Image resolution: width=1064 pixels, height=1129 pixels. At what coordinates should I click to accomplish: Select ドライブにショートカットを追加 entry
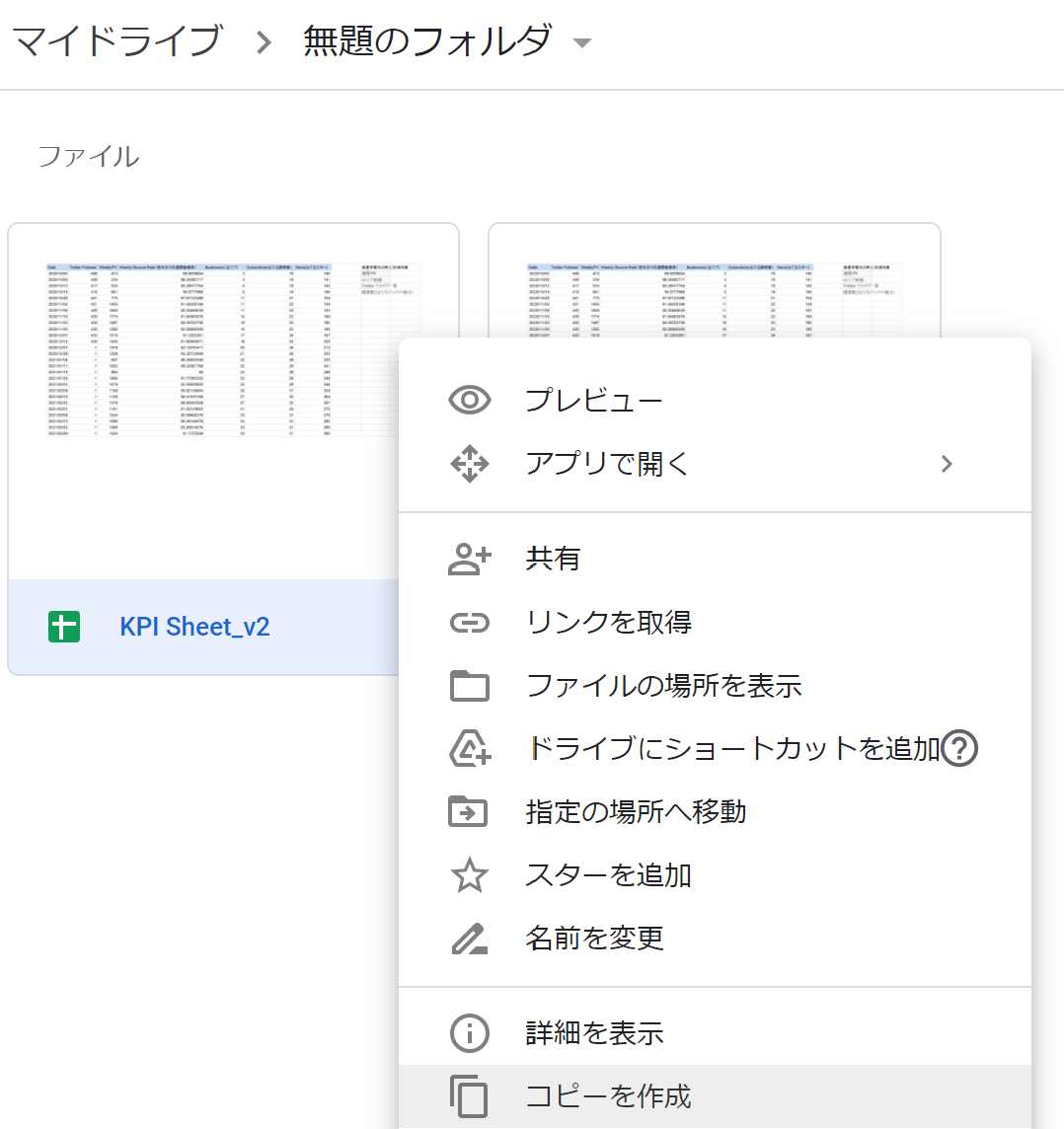pyautogui.click(x=715, y=749)
